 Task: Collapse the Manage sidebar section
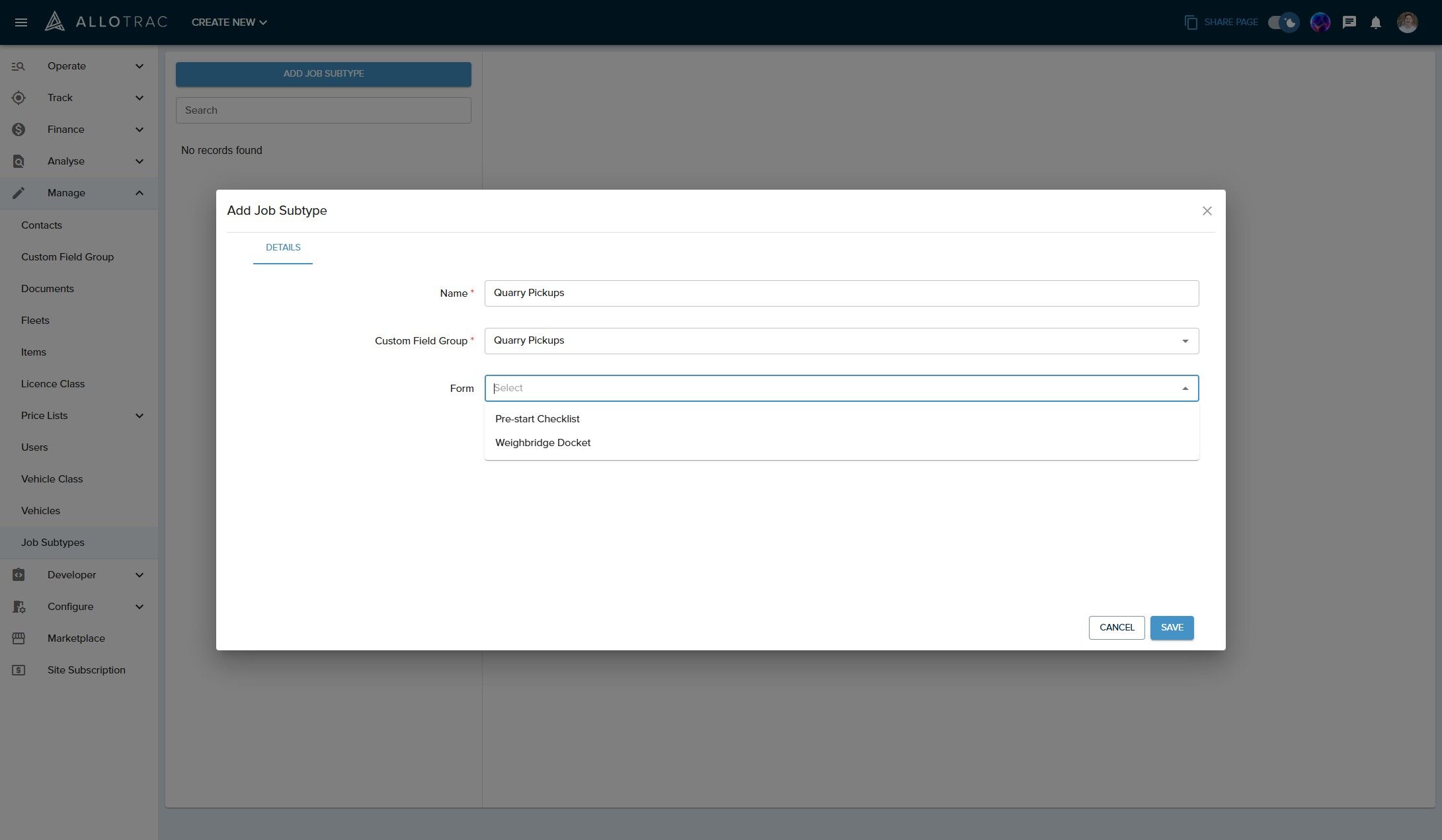coord(139,193)
